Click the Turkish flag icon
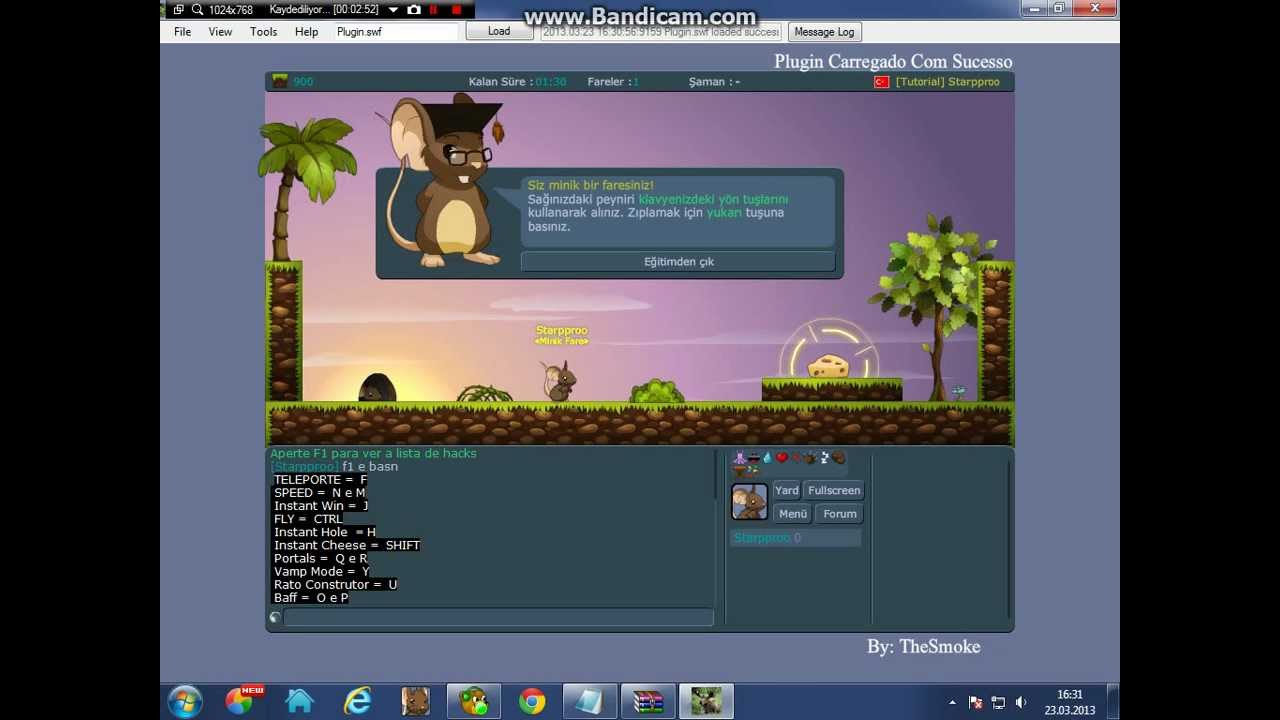 pyautogui.click(x=881, y=82)
